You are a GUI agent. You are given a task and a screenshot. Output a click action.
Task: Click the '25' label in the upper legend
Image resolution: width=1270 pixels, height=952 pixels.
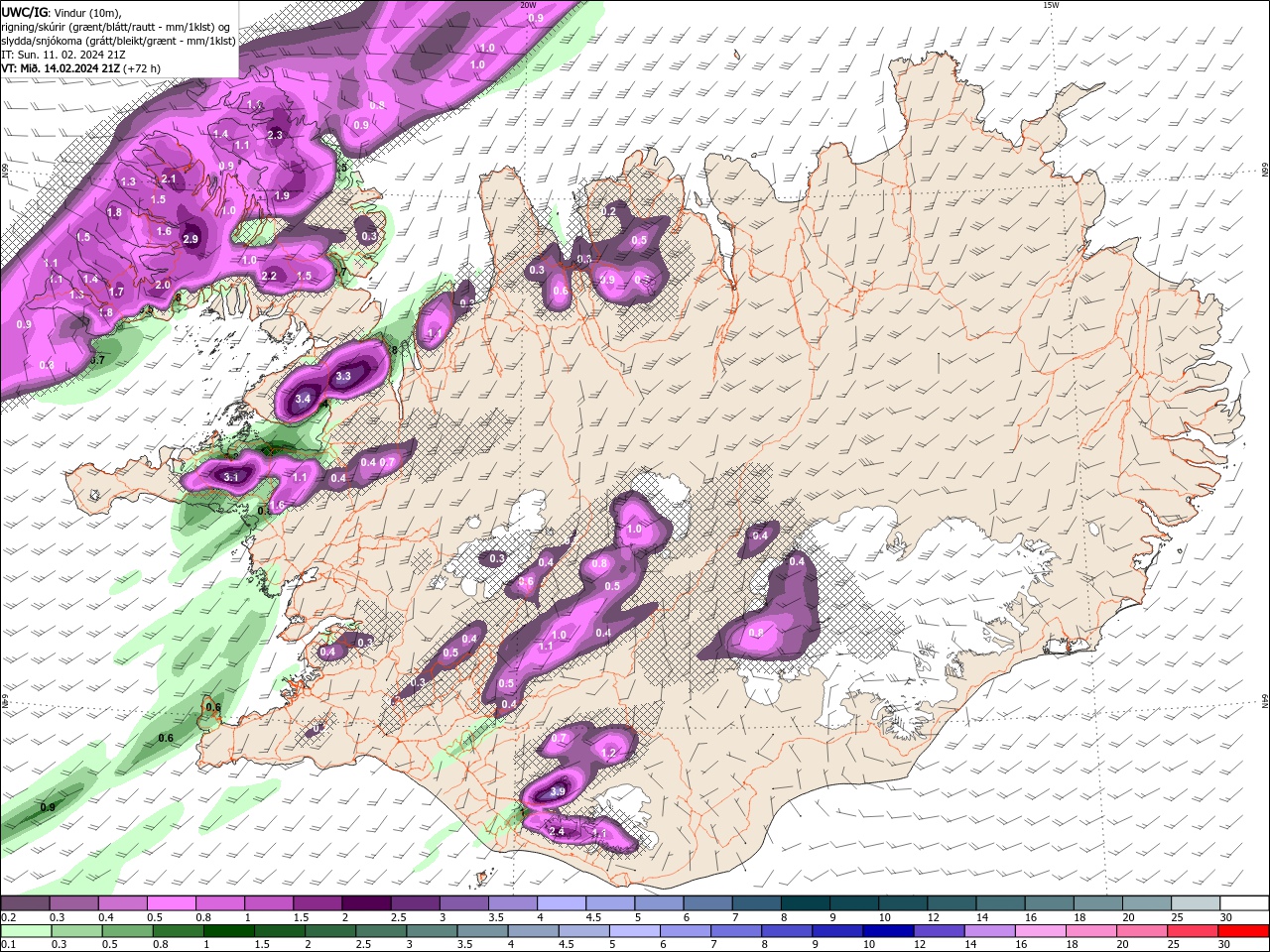click(1178, 917)
